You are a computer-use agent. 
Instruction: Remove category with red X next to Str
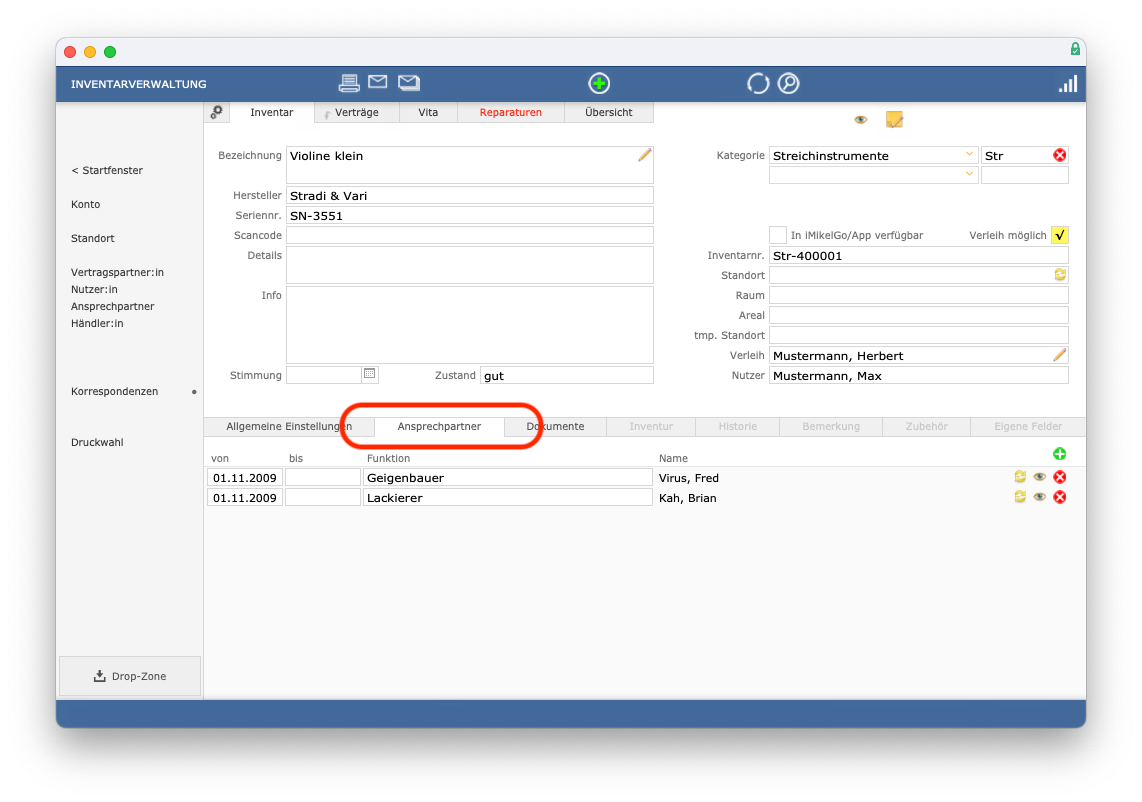coord(1059,155)
